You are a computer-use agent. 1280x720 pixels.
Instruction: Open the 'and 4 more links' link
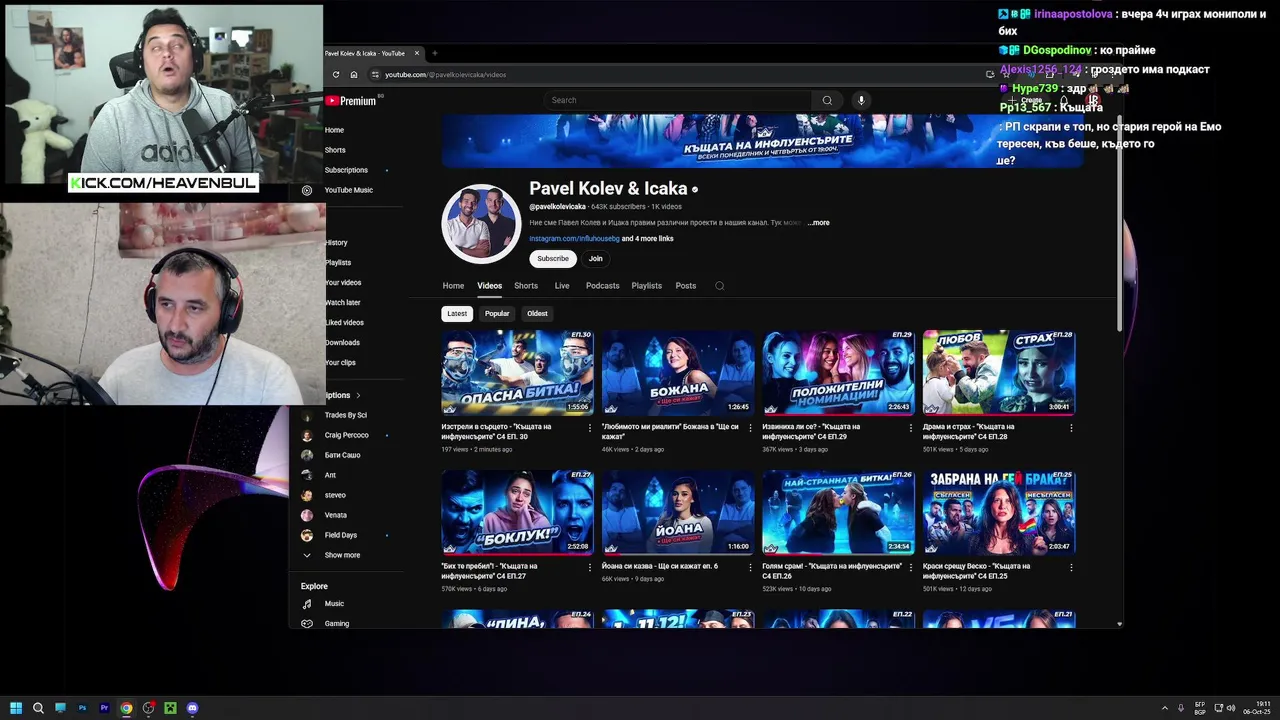pyautogui.click(x=648, y=239)
